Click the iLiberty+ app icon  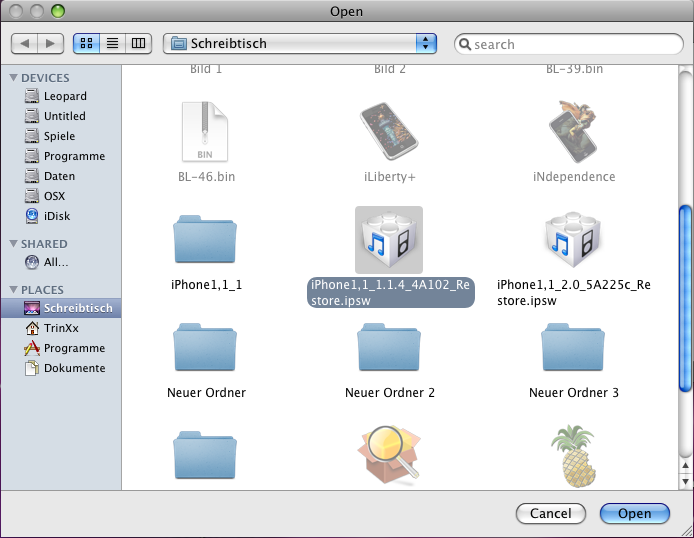pyautogui.click(x=389, y=131)
